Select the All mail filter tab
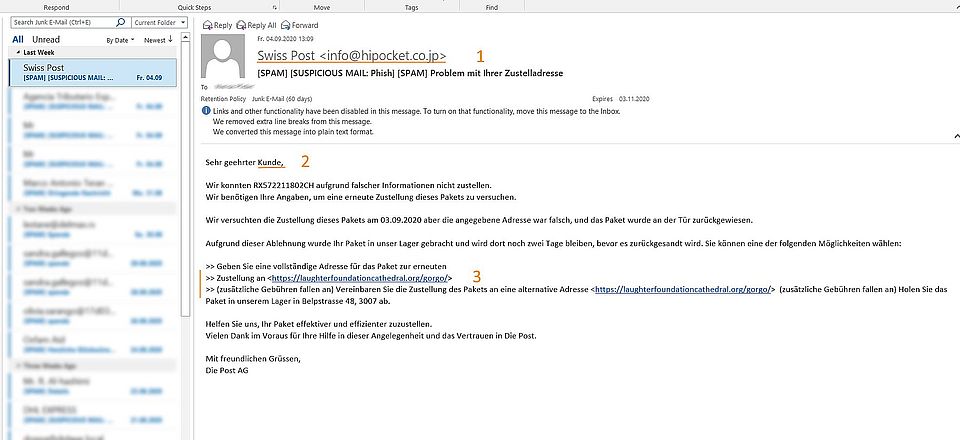The image size is (960, 440). 18,40
